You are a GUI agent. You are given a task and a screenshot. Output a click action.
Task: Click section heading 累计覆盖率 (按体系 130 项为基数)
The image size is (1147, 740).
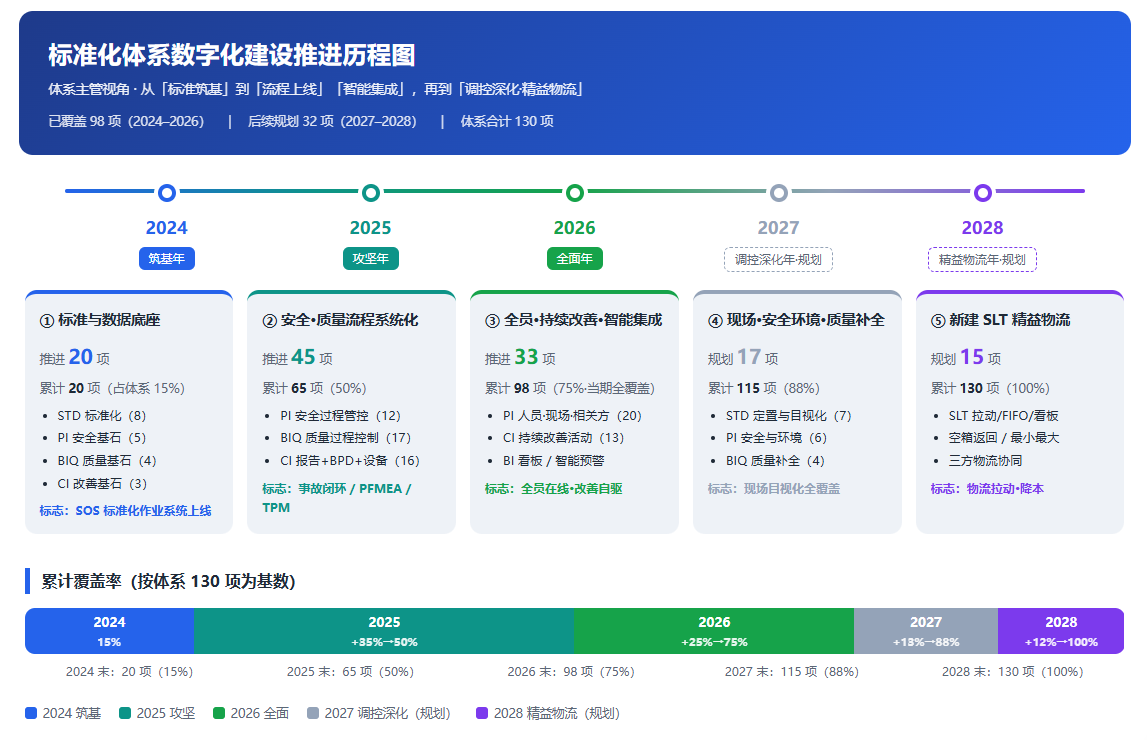click(168, 581)
